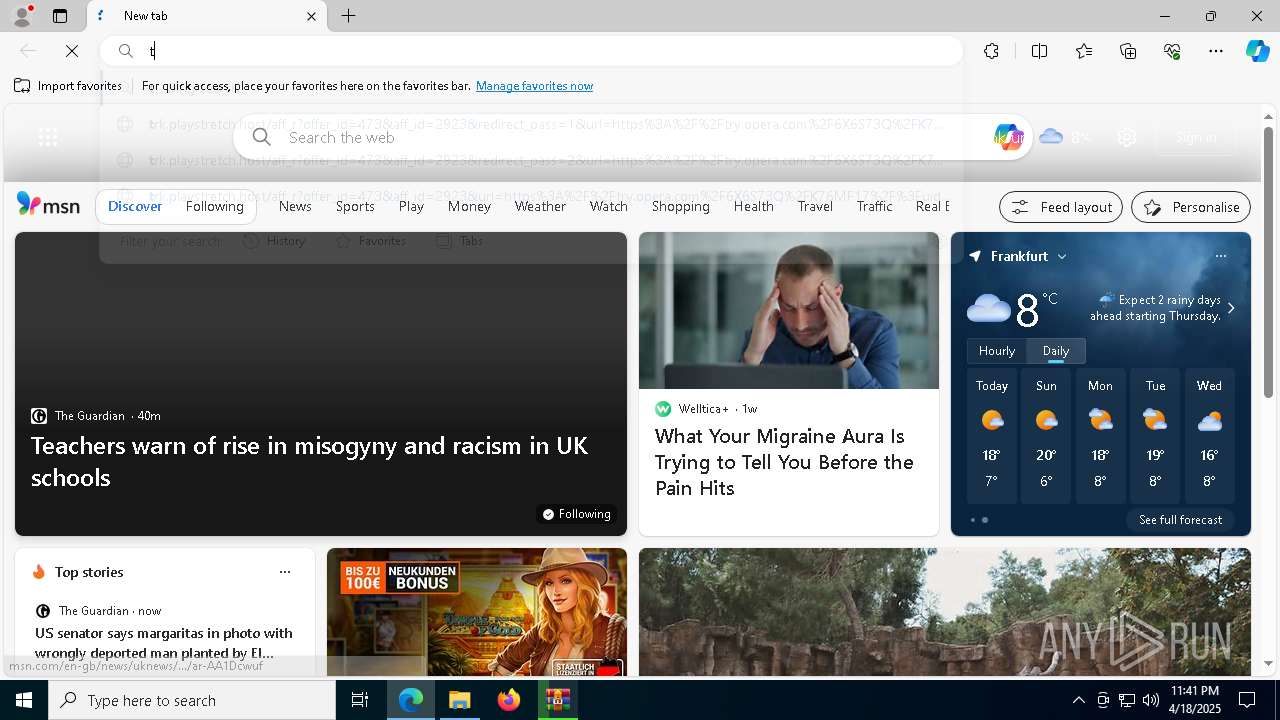Open the Weather section
This screenshot has width=1280, height=720.
pos(540,206)
